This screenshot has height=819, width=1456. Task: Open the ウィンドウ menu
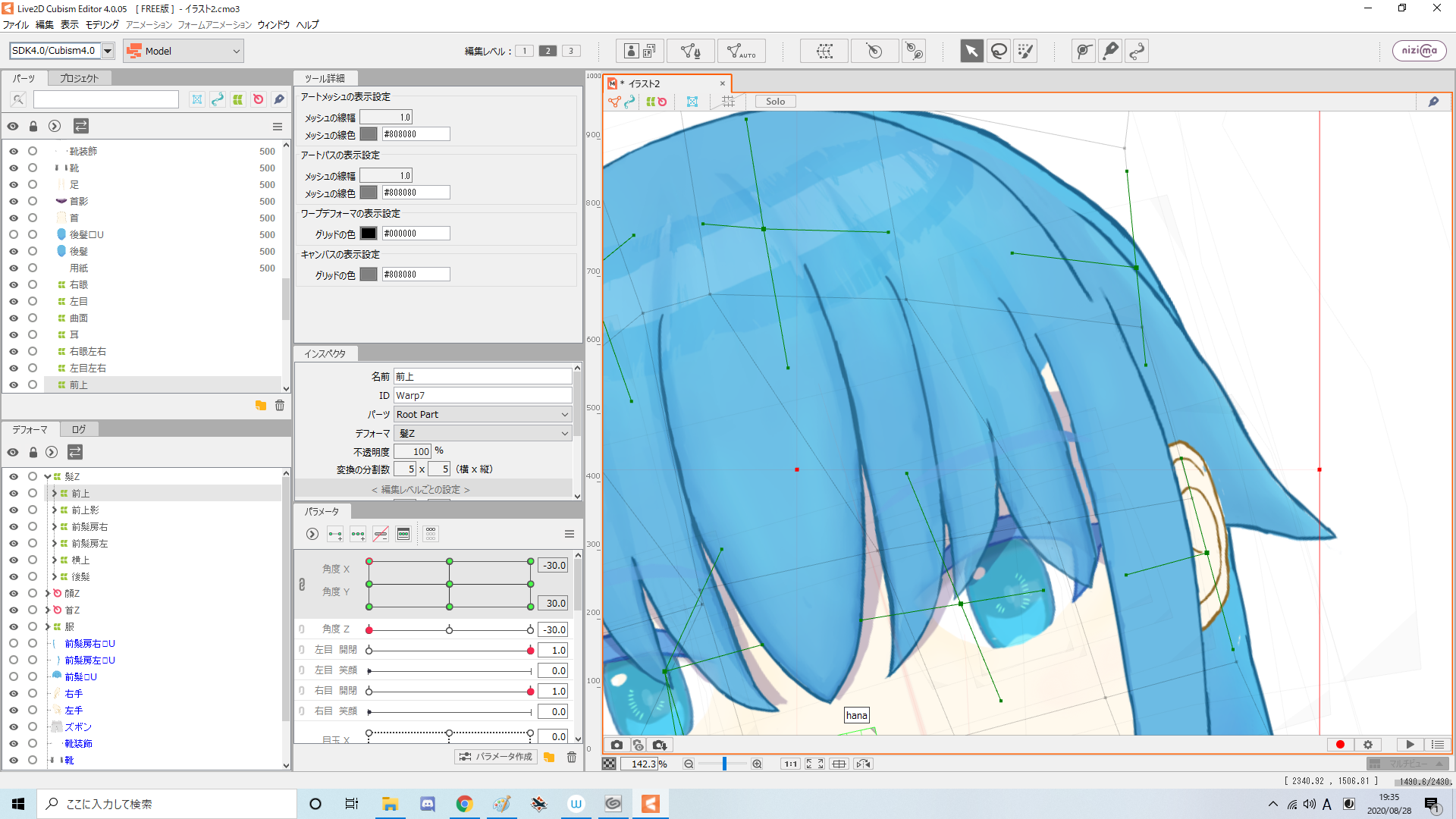pos(274,25)
